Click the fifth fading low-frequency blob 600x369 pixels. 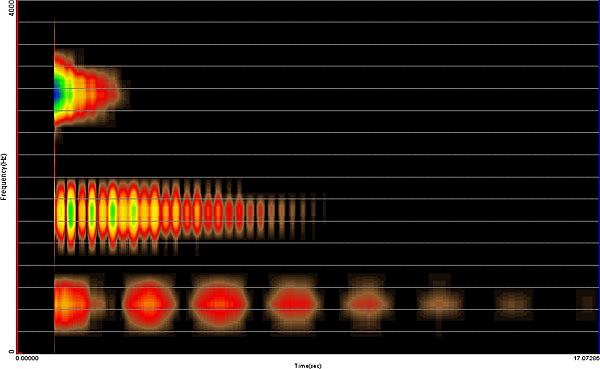coord(367,304)
